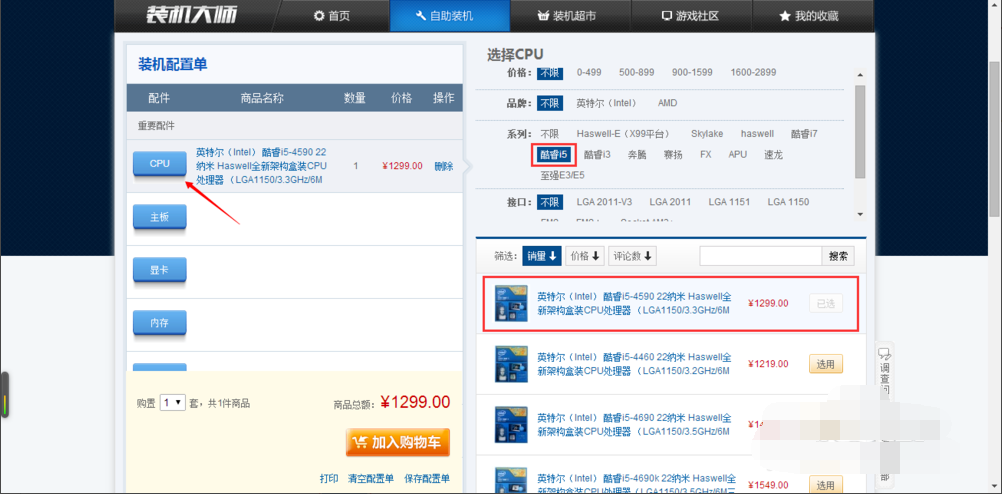
Task: Select the 酷睿i5 series filter
Action: click(553, 154)
